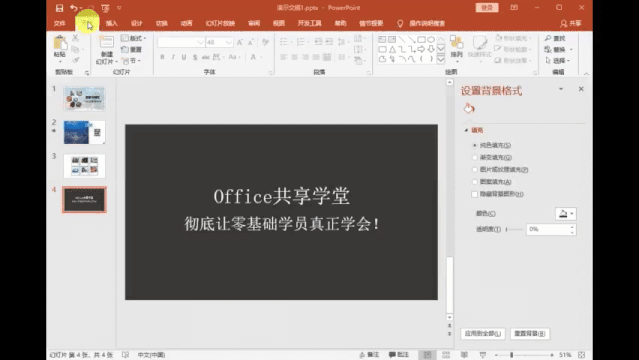The image size is (639, 360).
Task: Collapse the Fill (填充) section
Action: (466, 130)
